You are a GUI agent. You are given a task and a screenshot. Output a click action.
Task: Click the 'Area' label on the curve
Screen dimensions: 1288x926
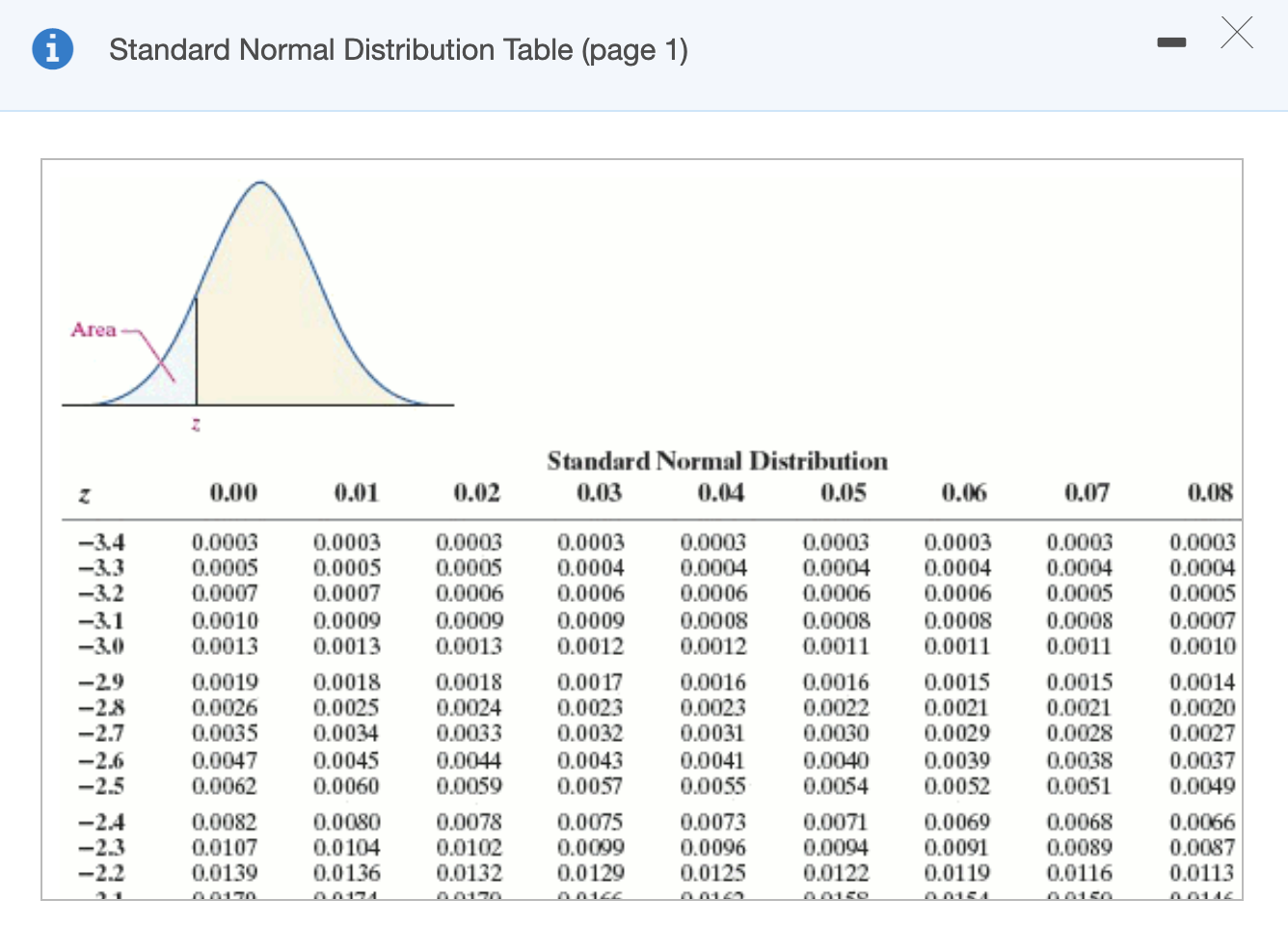click(94, 330)
